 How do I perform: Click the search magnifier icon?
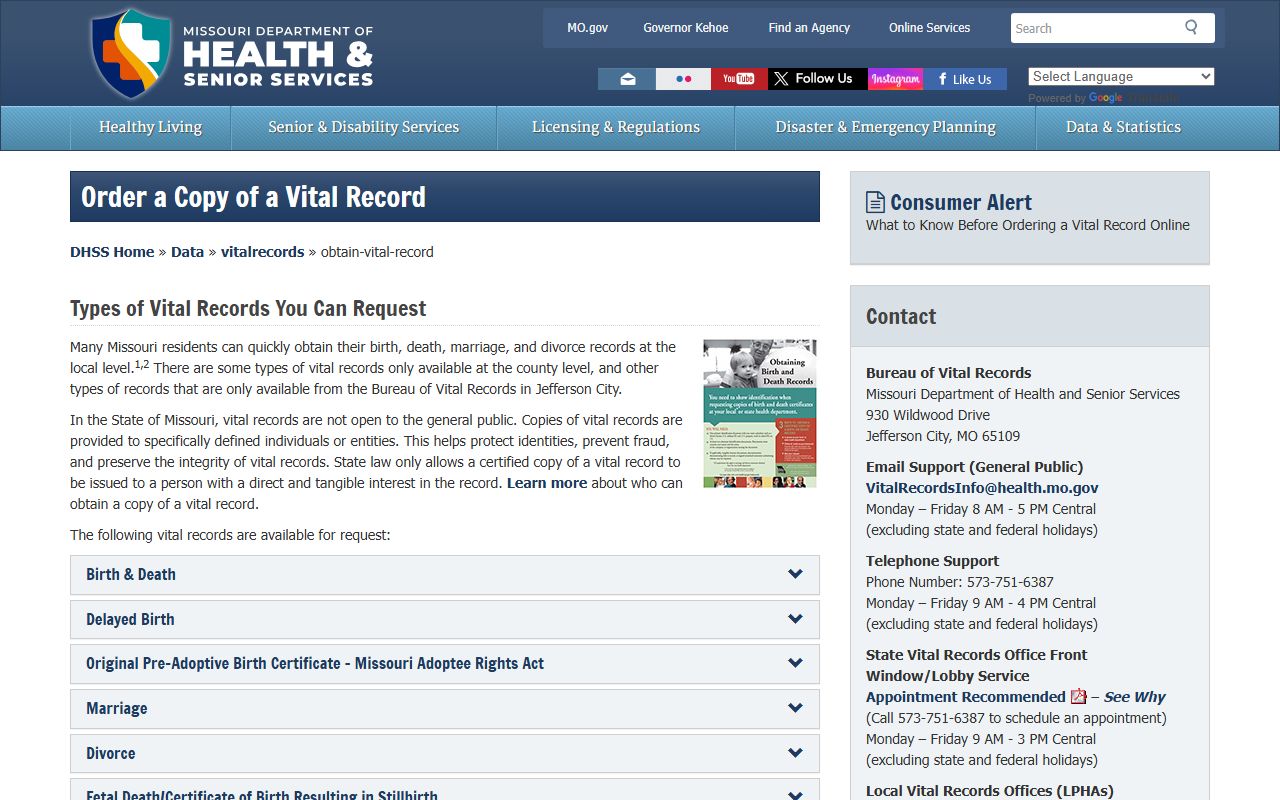(1191, 27)
